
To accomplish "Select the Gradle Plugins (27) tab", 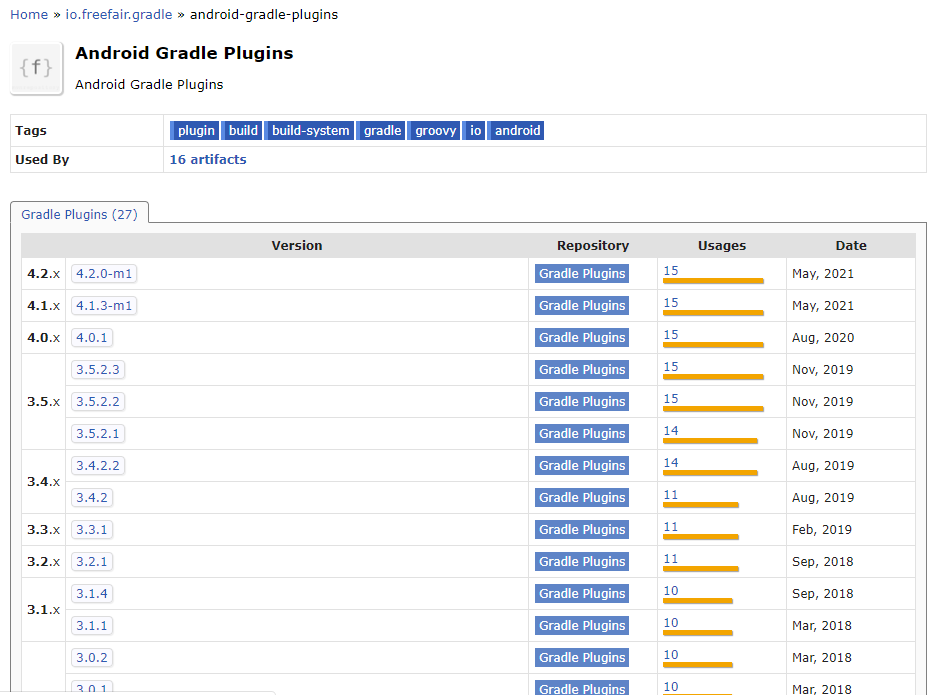I will tap(79, 214).
